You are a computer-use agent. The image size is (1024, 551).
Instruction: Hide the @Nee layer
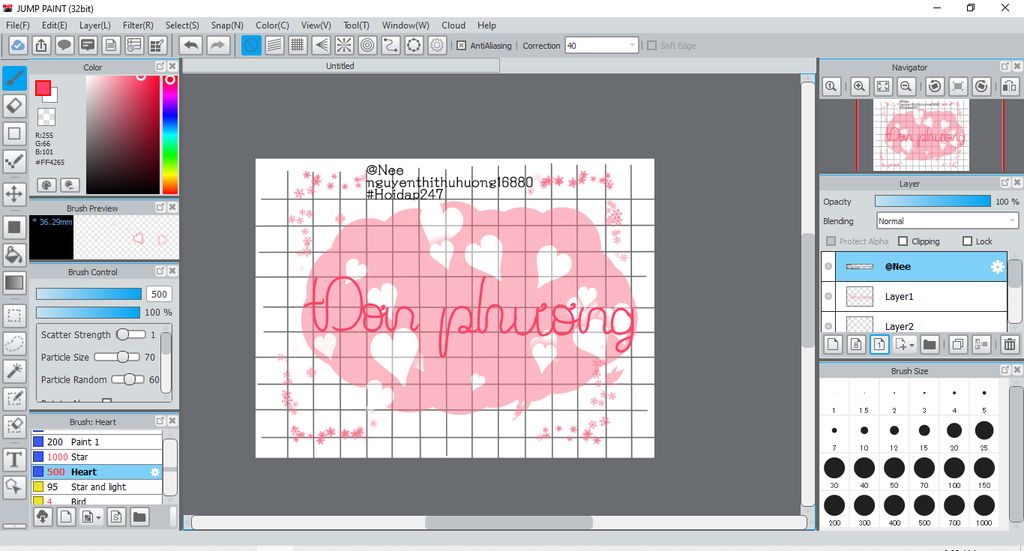coord(828,266)
